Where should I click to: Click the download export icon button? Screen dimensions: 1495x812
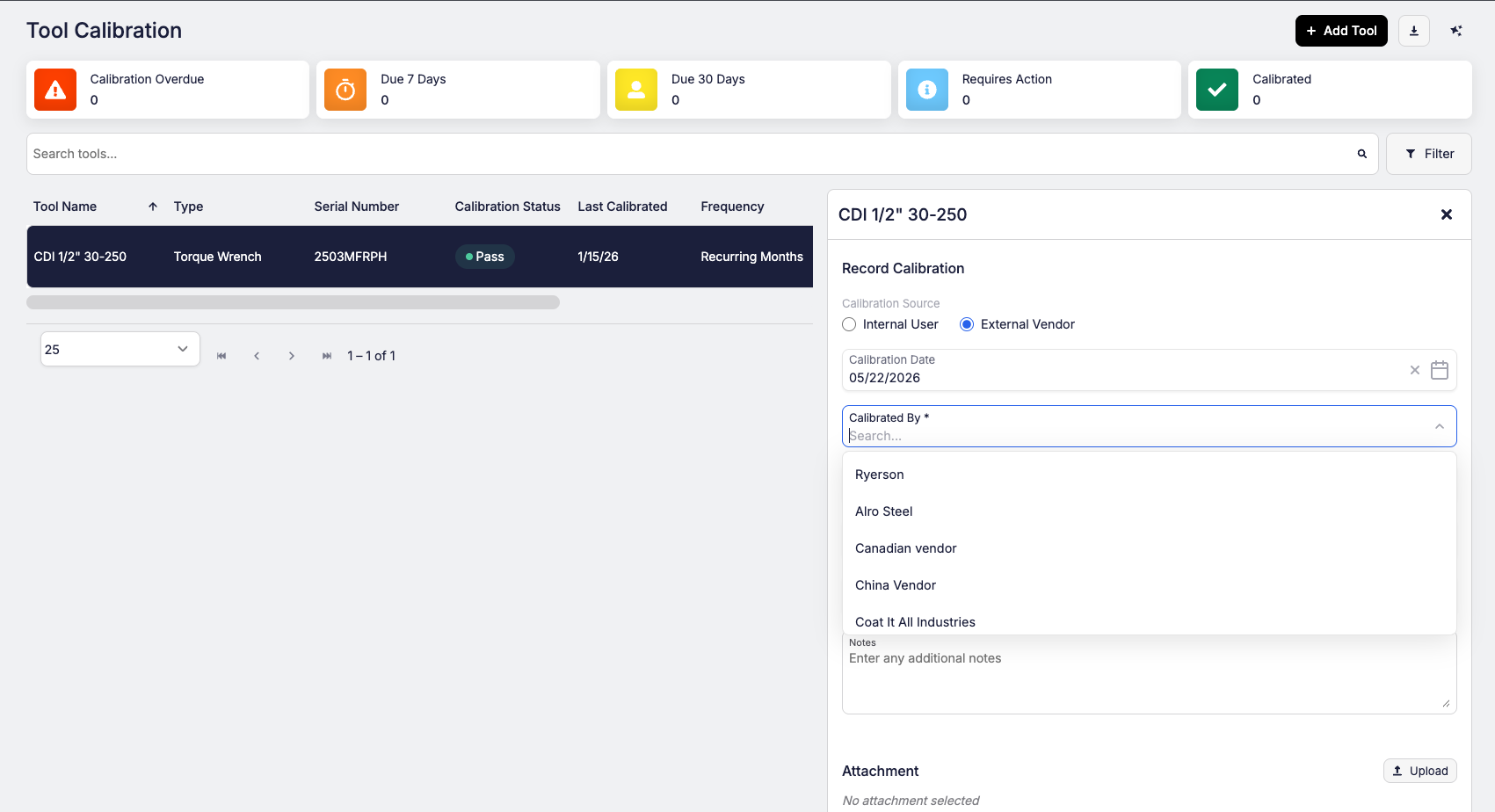(1414, 31)
